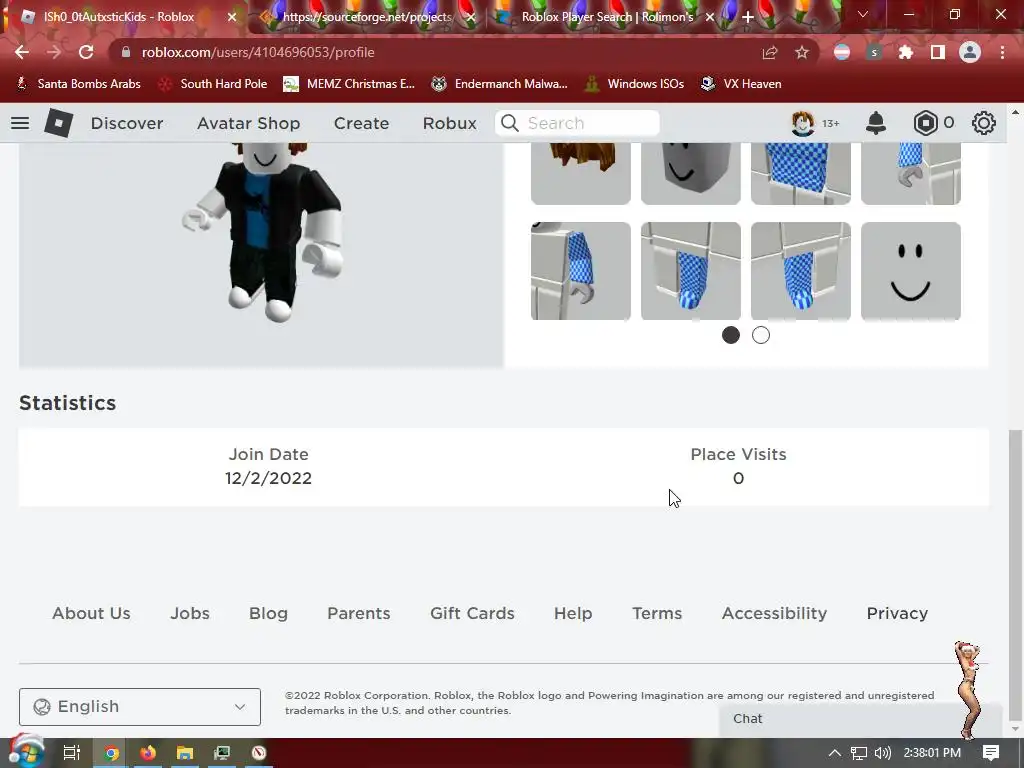
Task: Open the Create menu item
Action: [x=361, y=123]
